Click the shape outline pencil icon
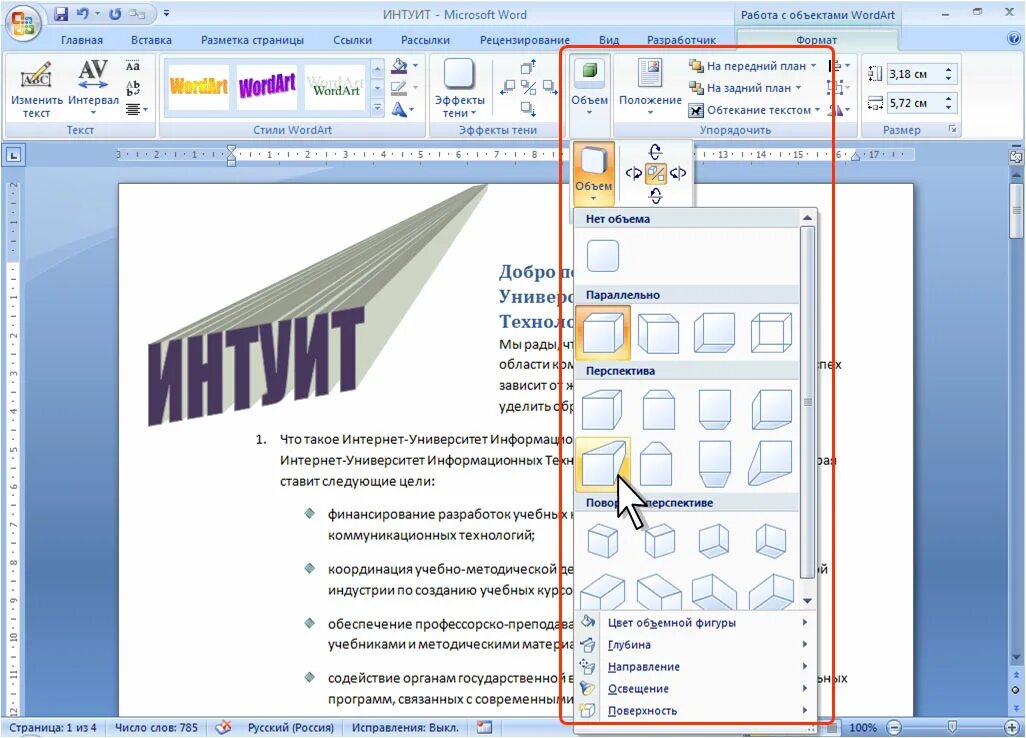The width and height of the screenshot is (1026, 738). click(398, 88)
